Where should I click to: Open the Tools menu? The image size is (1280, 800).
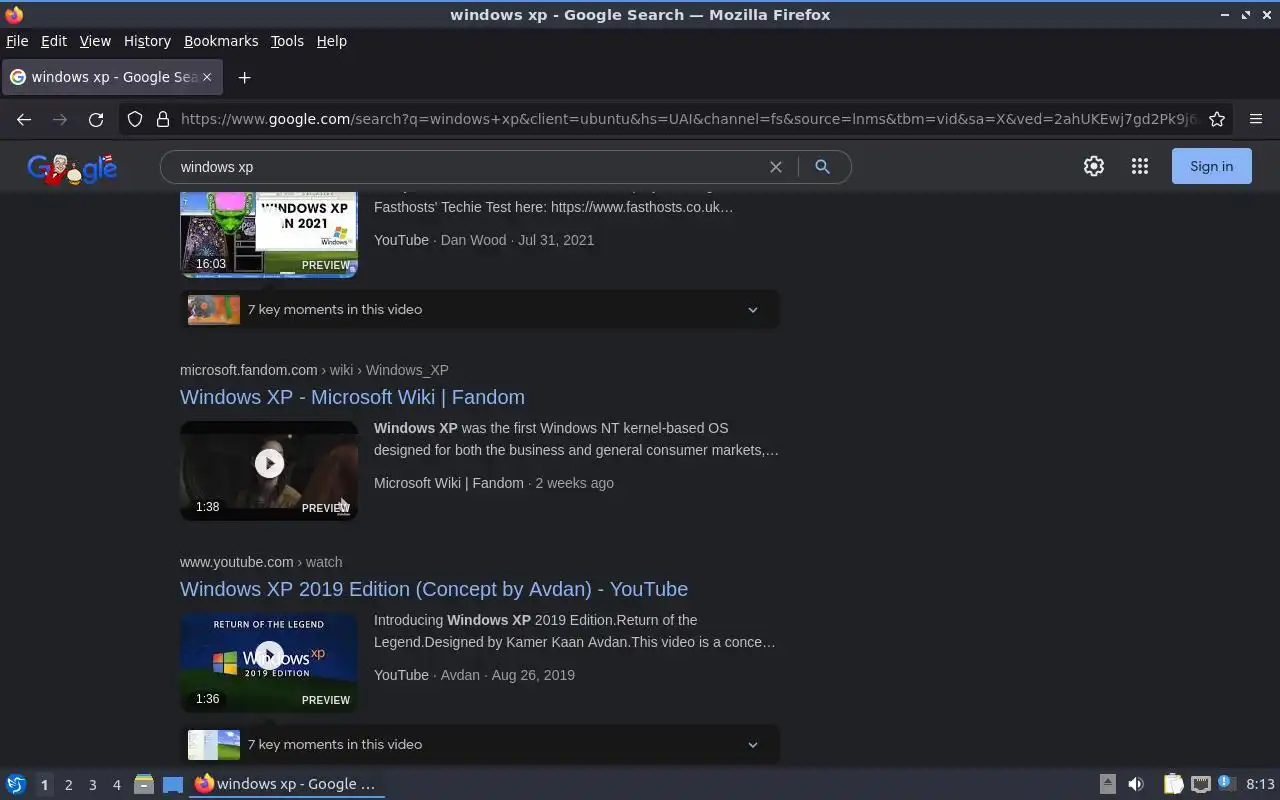[287, 41]
